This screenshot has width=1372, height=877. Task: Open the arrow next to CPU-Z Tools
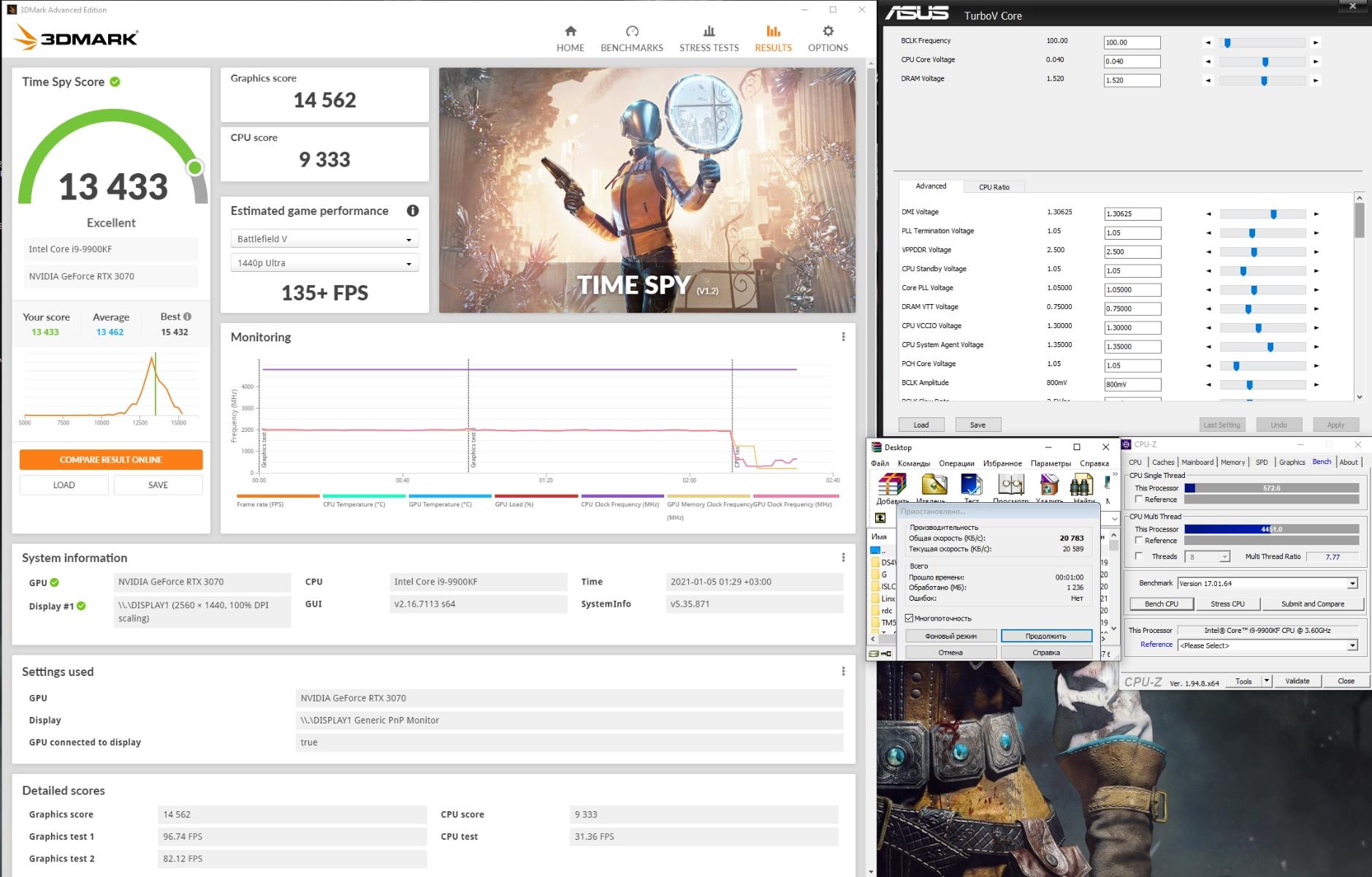(x=1266, y=680)
